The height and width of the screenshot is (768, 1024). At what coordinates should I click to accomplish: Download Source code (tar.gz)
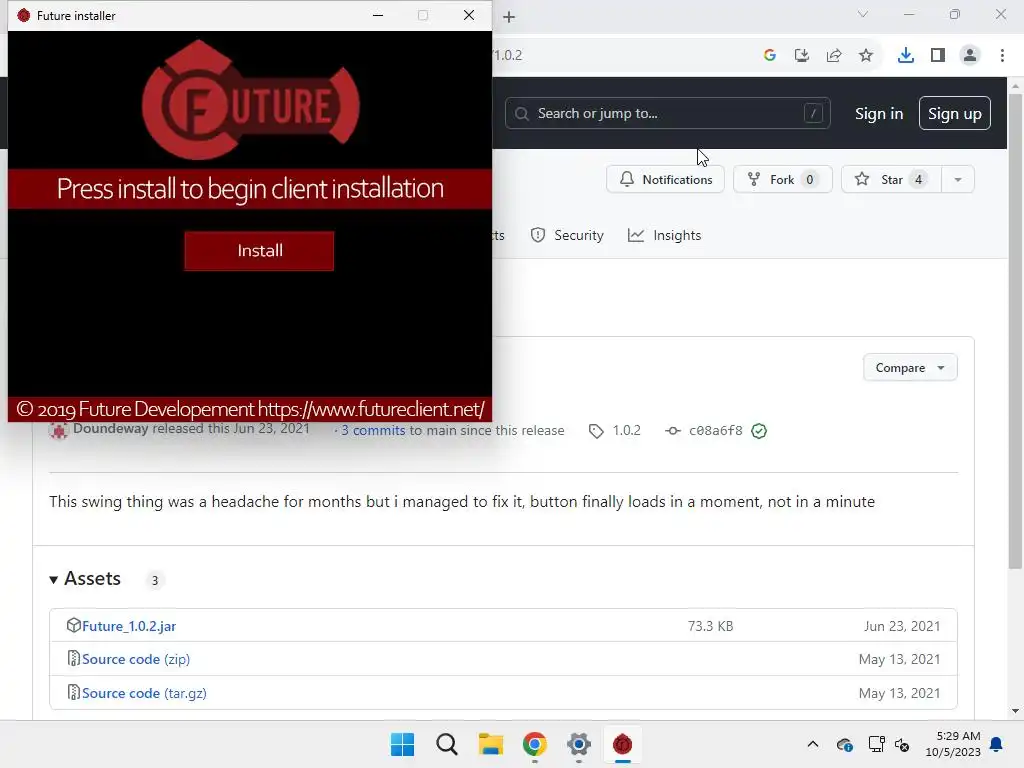[x=144, y=693]
